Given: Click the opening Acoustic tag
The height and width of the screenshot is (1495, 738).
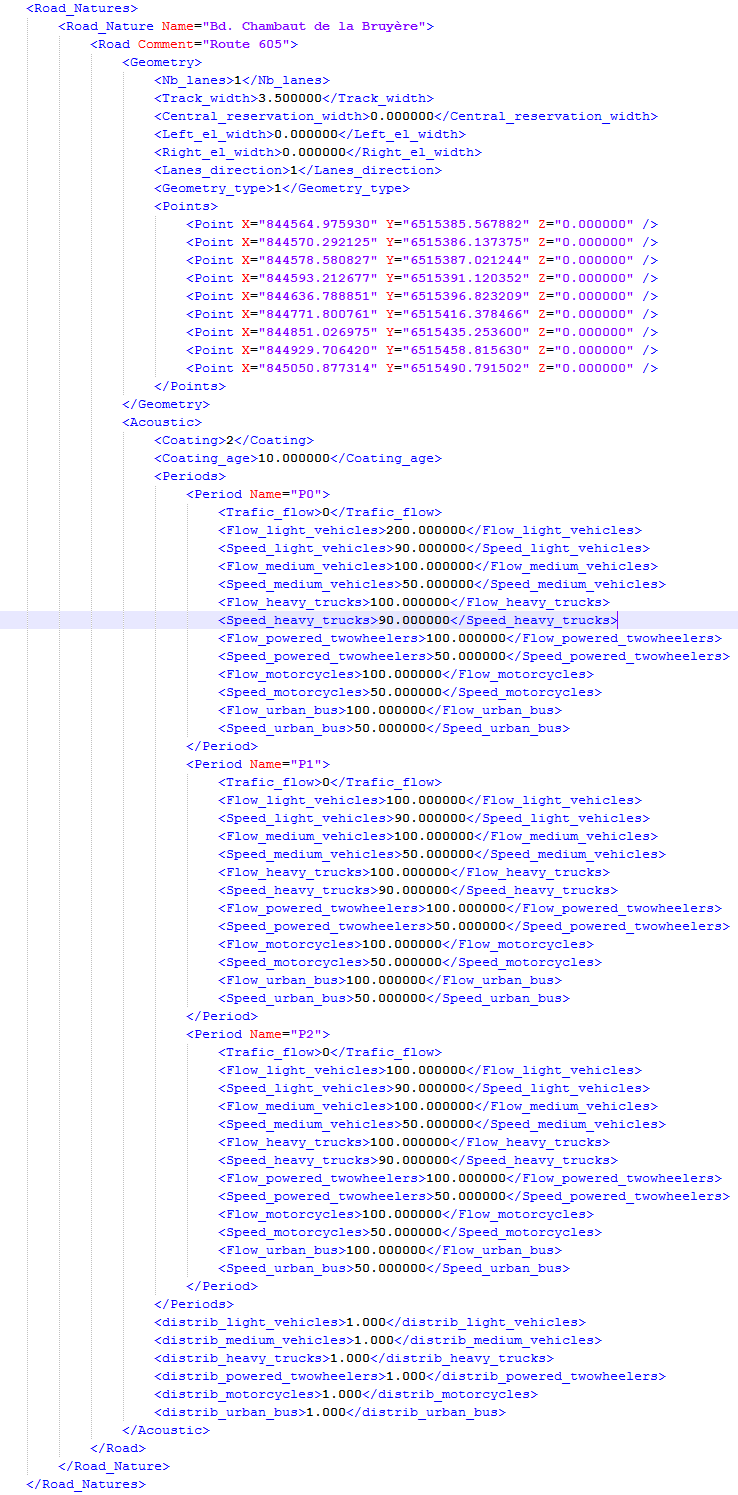Looking at the screenshot, I should tap(162, 422).
